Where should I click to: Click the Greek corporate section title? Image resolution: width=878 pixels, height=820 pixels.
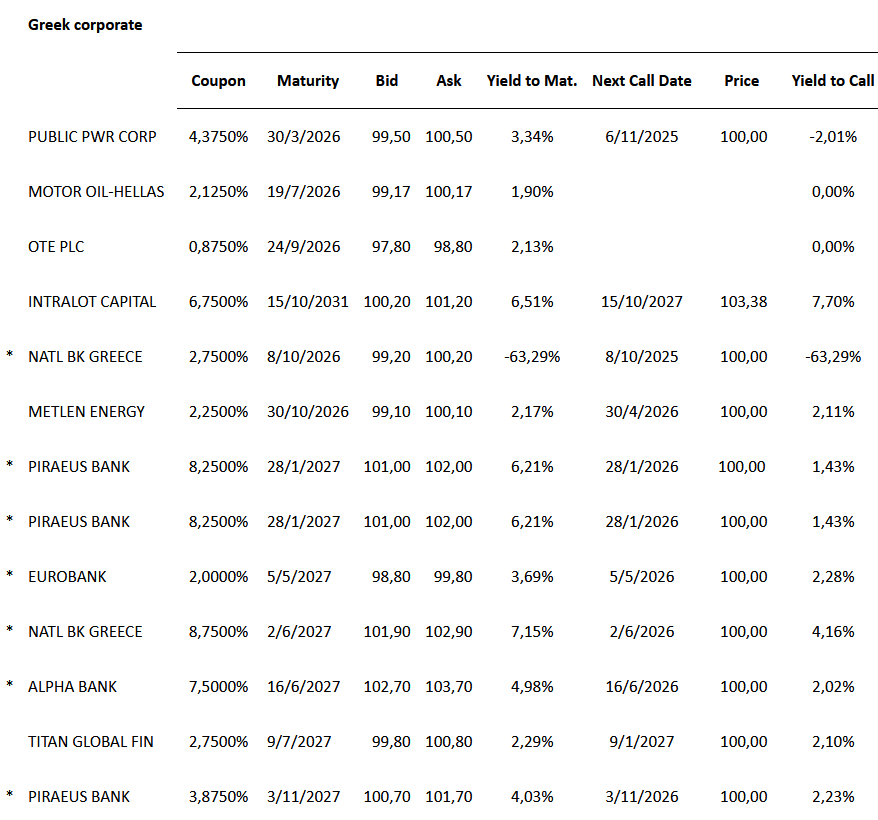[85, 25]
